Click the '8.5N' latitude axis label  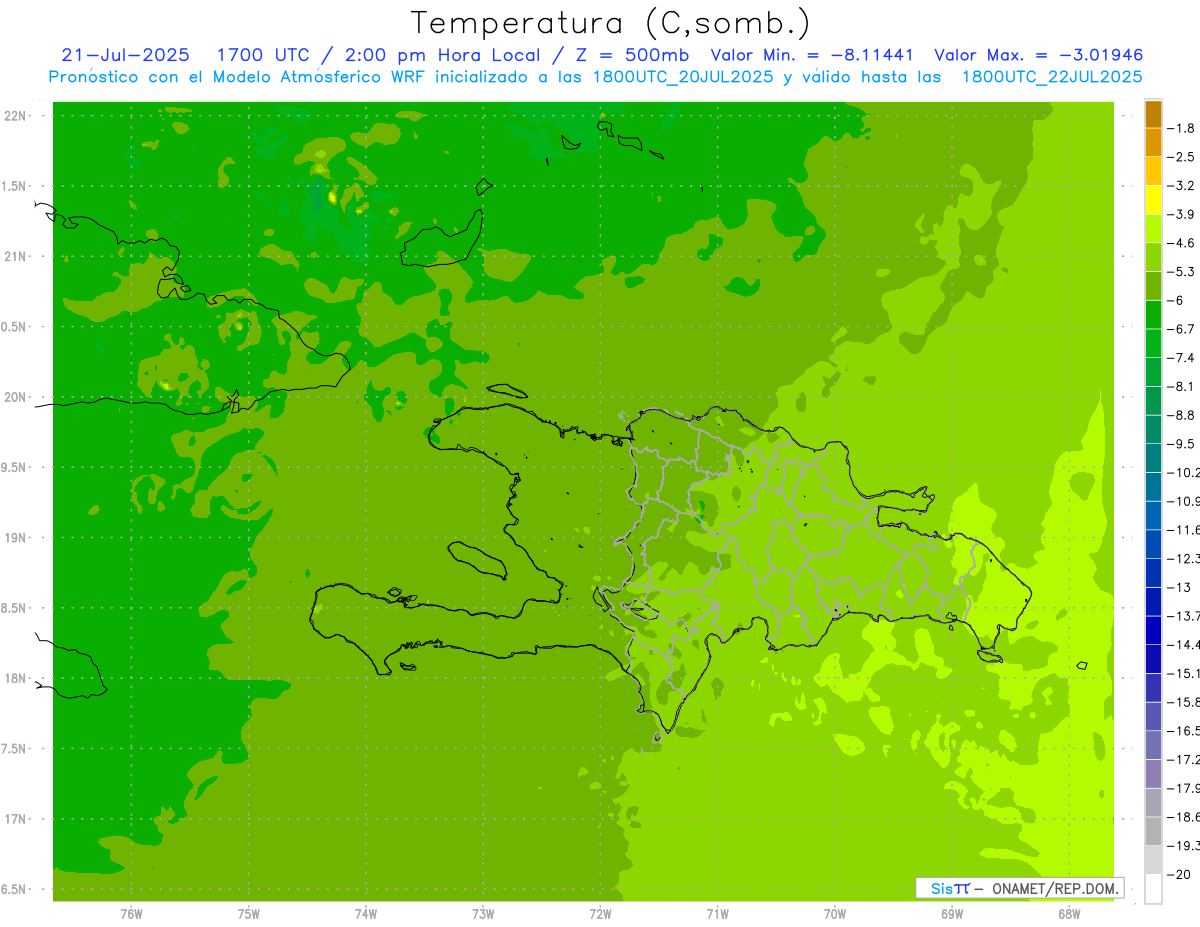(x=15, y=608)
